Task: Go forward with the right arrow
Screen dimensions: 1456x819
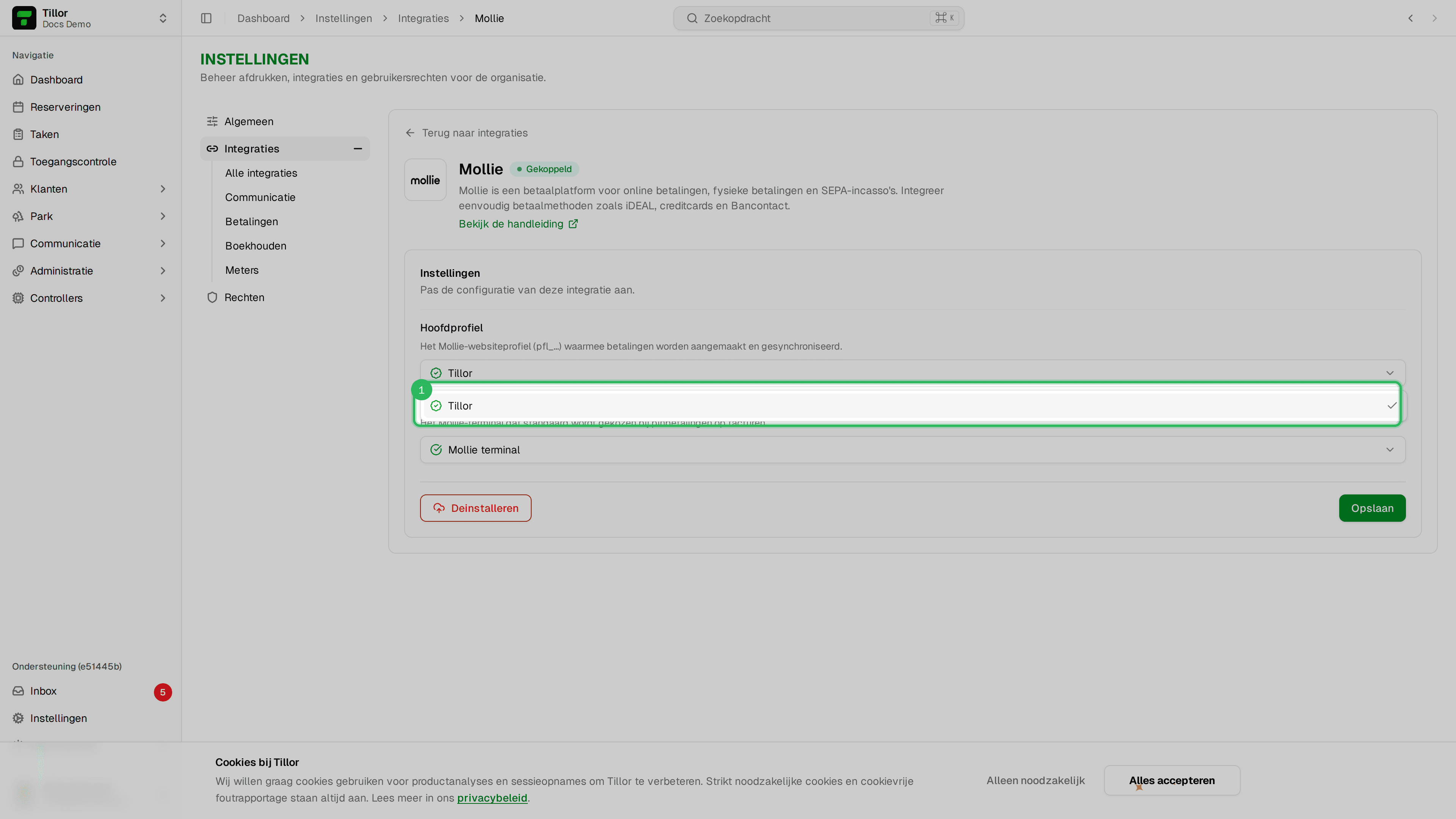Action: 1434,18
